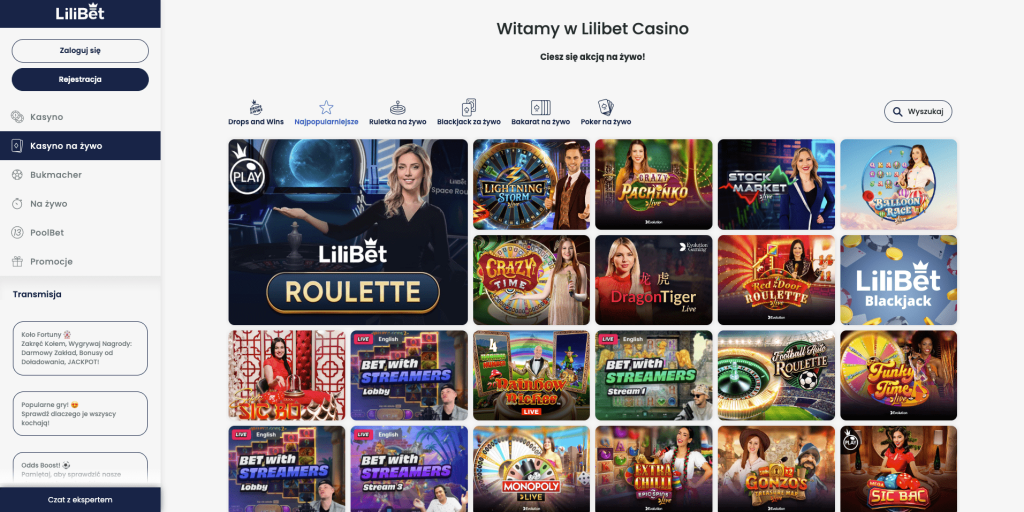Image resolution: width=1024 pixels, height=512 pixels.
Task: Select Kasyno na żywo in sidebar
Action: [x=80, y=146]
